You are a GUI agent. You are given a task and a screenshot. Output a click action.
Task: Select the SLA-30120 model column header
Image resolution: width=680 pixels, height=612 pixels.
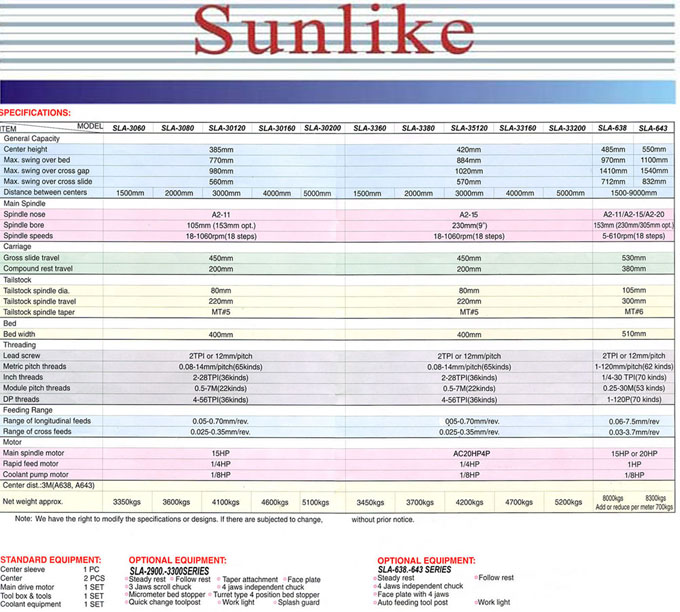point(227,128)
